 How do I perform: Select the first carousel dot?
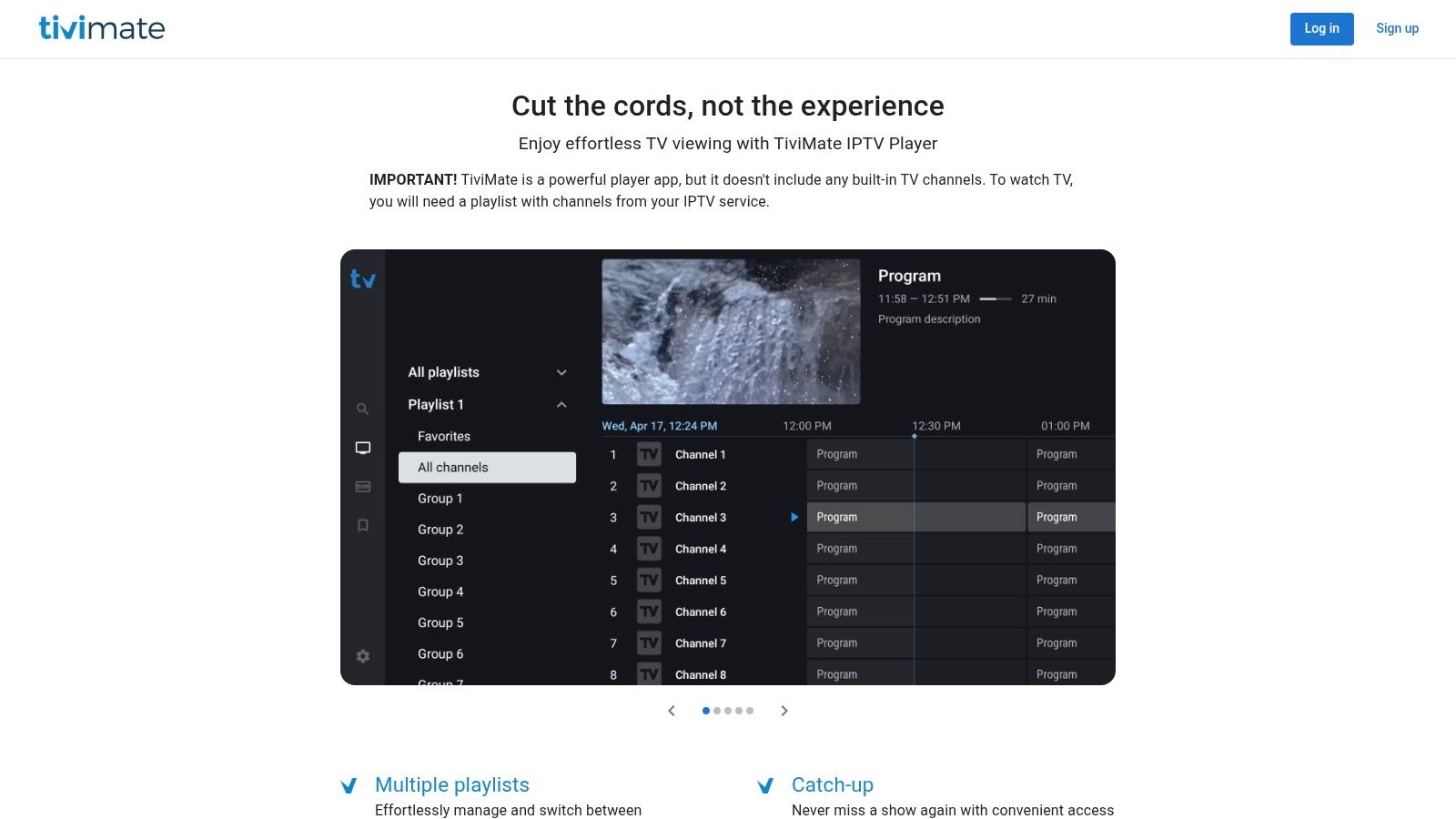pos(706,711)
